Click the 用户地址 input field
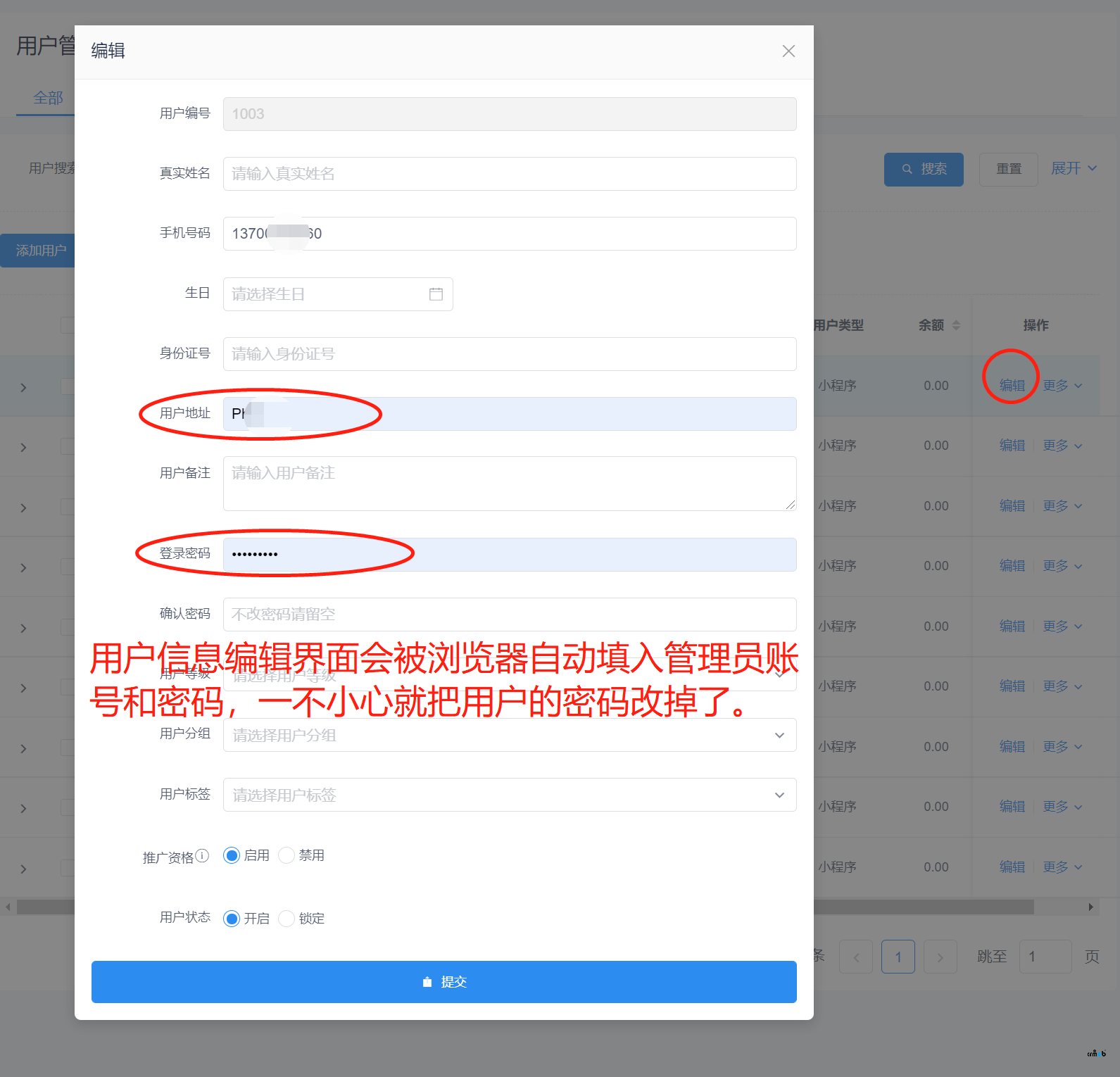The image size is (1120, 1077). coord(510,414)
